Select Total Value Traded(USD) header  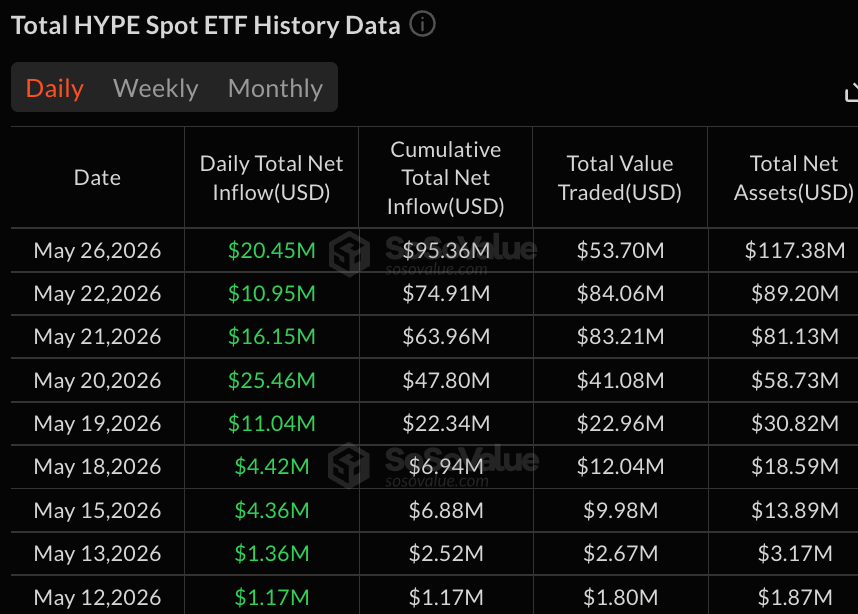point(620,178)
